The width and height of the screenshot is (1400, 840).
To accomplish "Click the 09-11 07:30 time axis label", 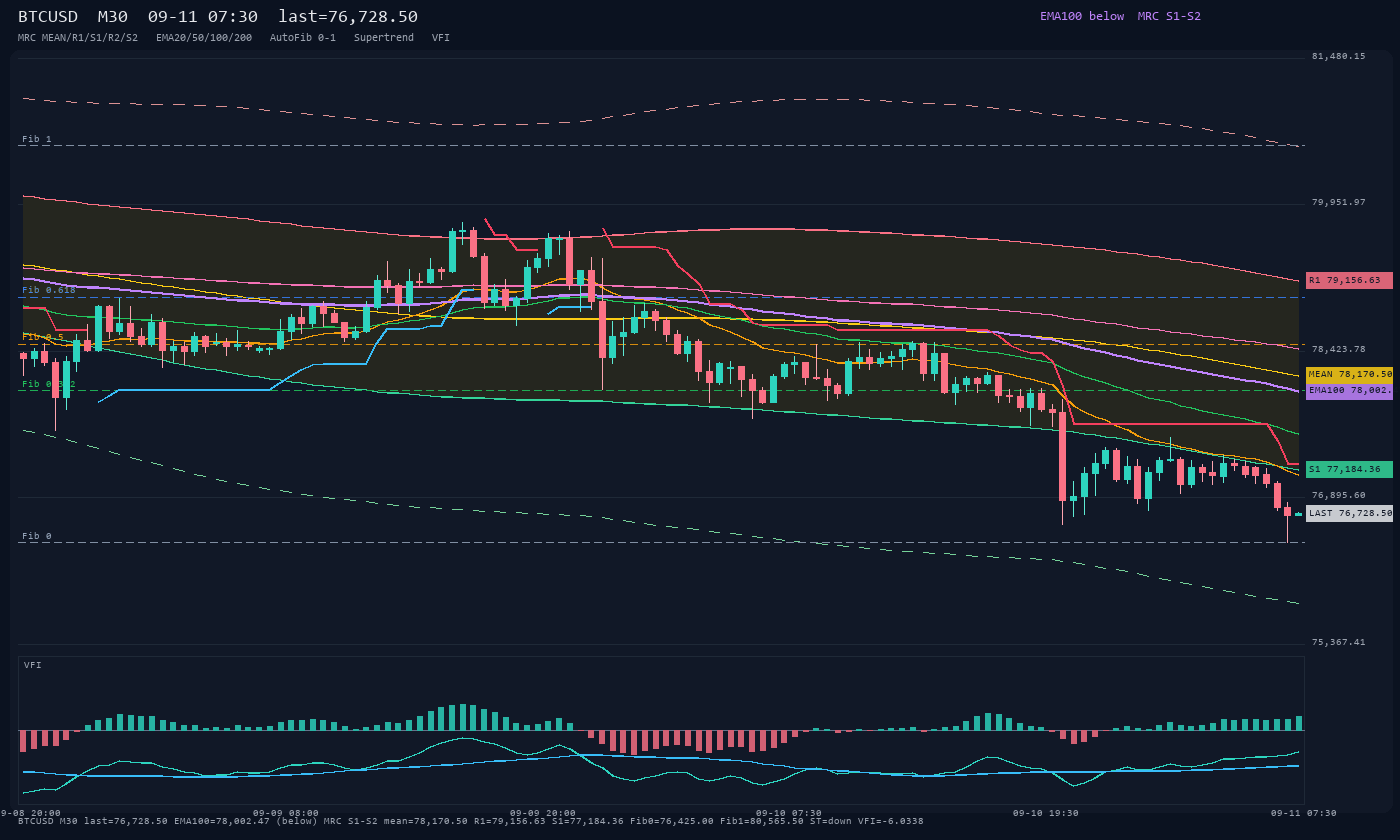I will (x=1304, y=813).
